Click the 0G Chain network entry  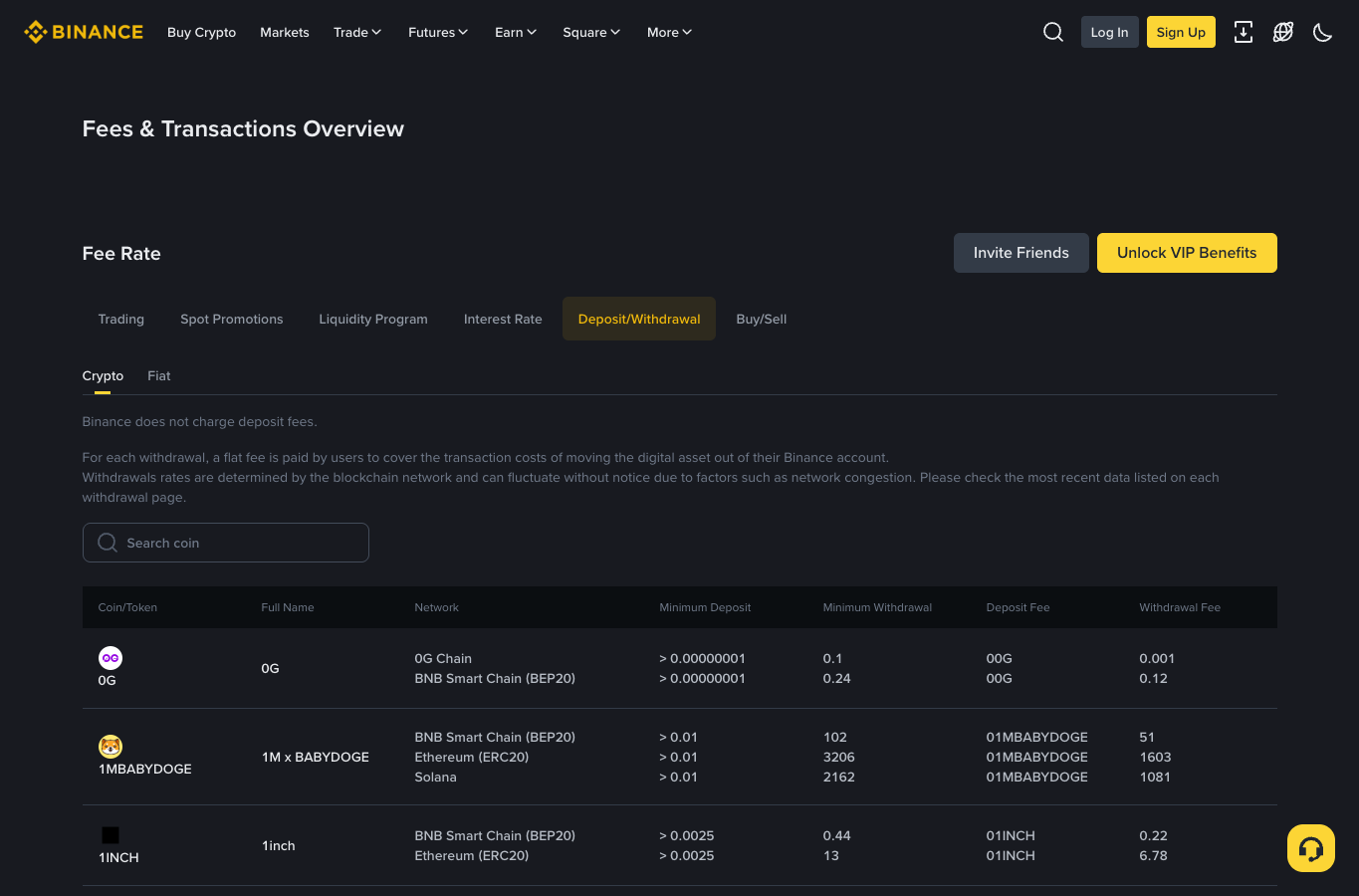tap(443, 659)
